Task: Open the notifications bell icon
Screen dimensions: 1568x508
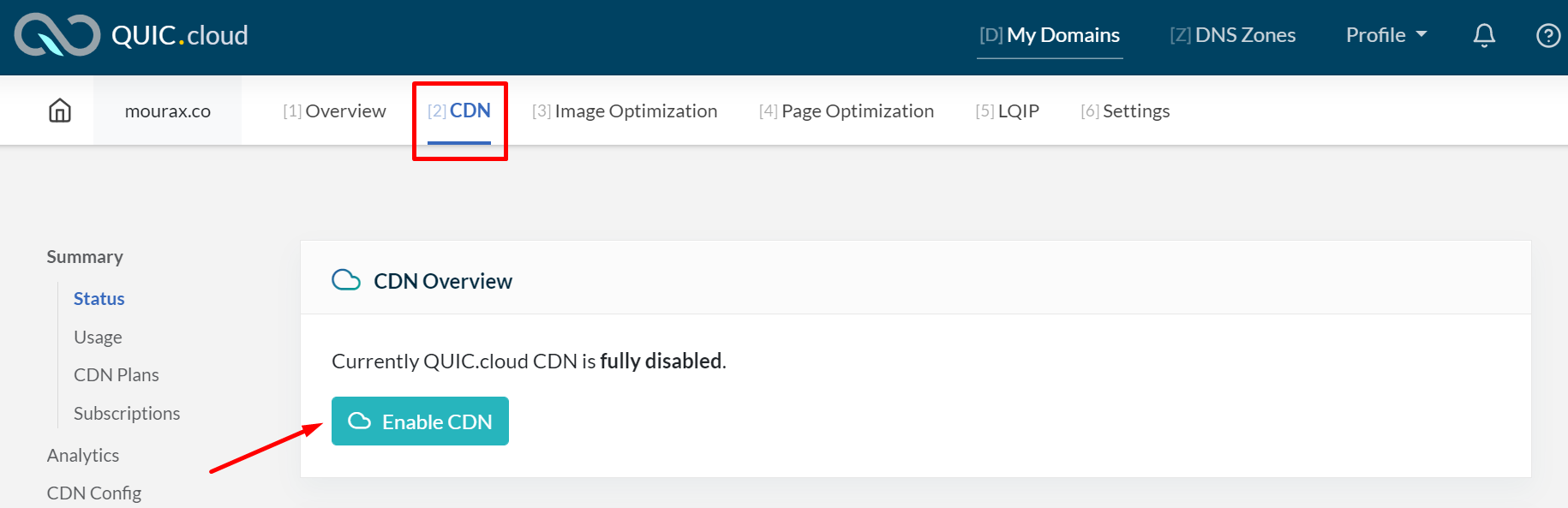Action: (x=1484, y=35)
